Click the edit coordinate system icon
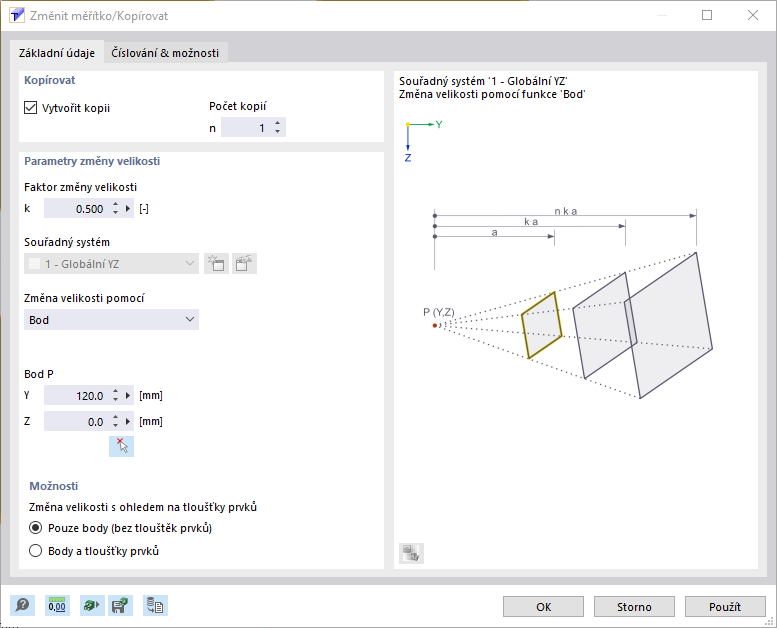 pyautogui.click(x=244, y=264)
